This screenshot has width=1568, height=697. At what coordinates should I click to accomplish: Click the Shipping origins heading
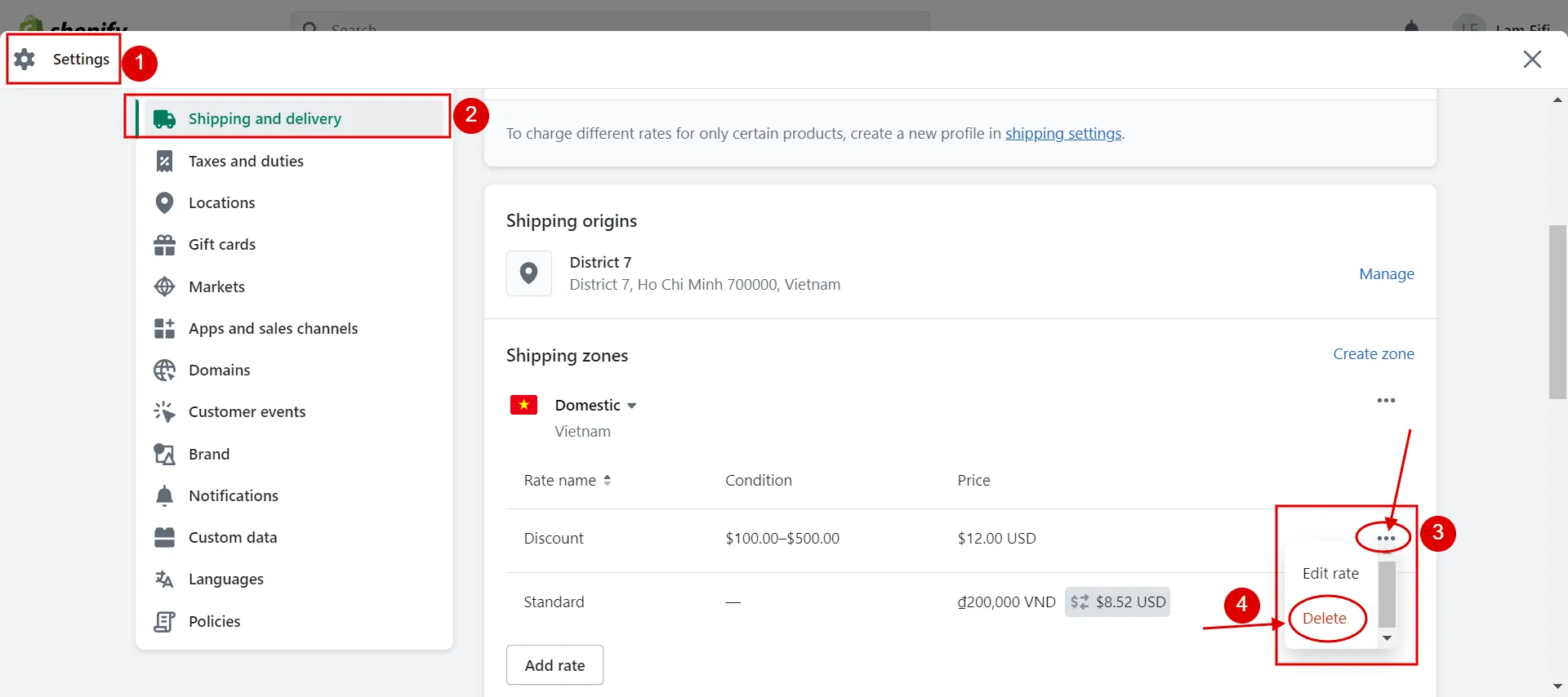click(x=571, y=221)
